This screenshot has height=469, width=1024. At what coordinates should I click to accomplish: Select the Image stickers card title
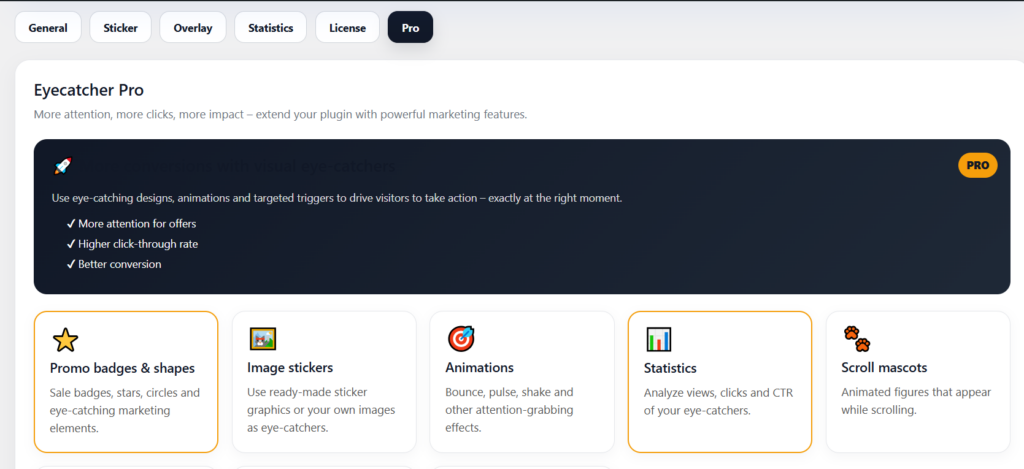[x=290, y=368]
